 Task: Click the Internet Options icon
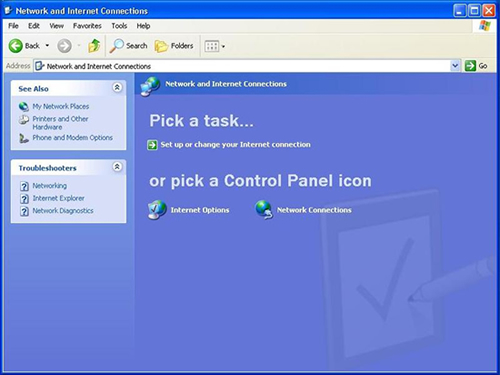[x=157, y=210]
